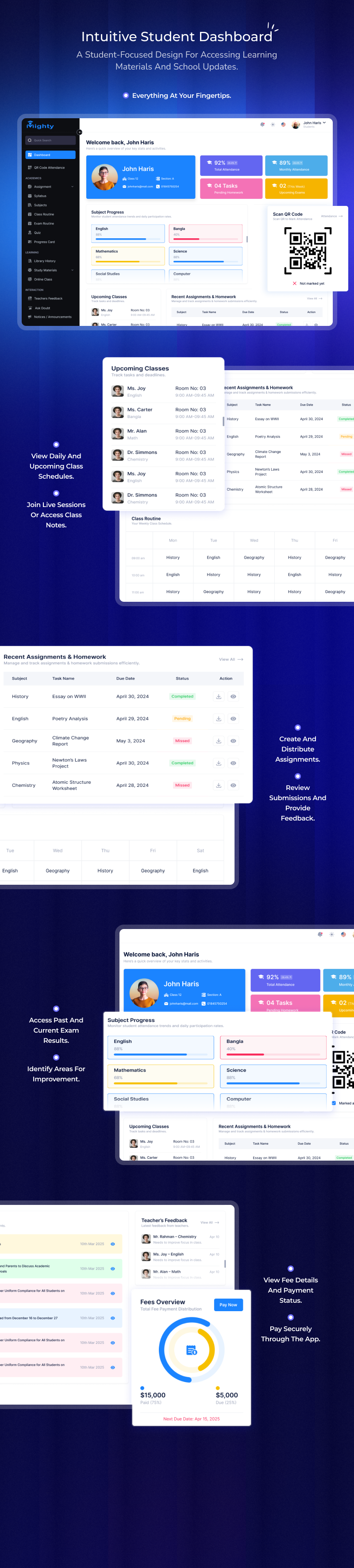354x1568 pixels.
Task: Expand the Assignment sidebar submenu chevron
Action: (x=73, y=187)
